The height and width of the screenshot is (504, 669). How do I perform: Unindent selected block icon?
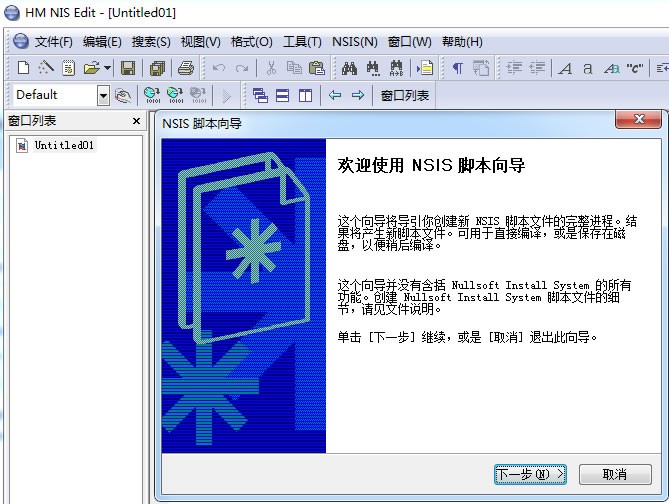(537, 68)
